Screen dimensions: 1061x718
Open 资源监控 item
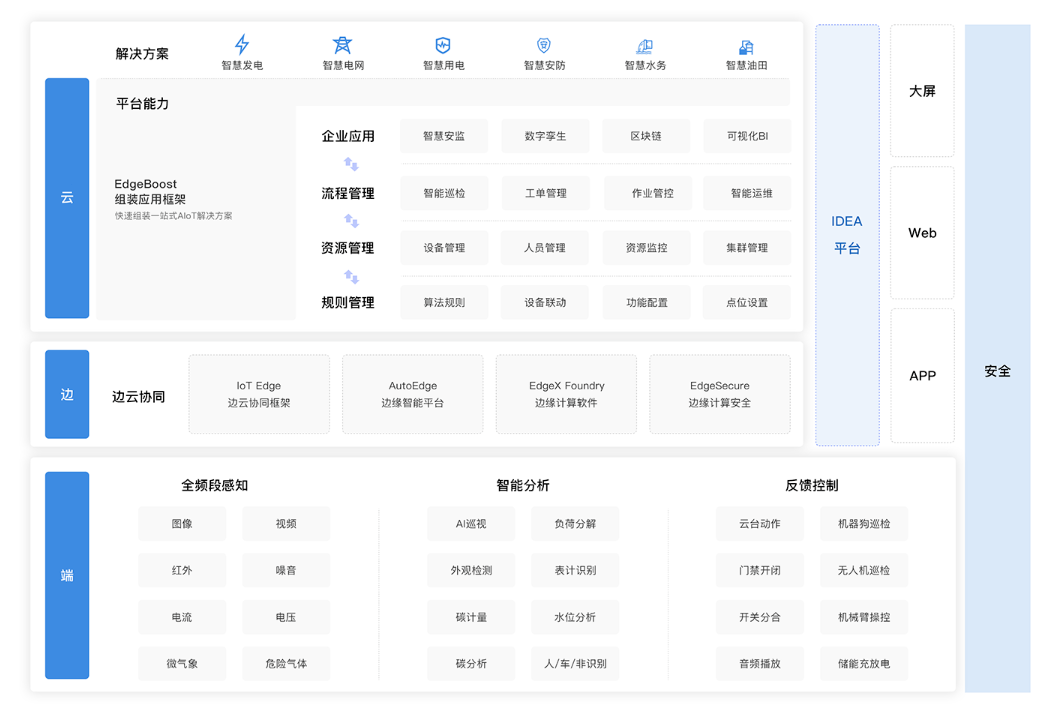tap(646, 248)
